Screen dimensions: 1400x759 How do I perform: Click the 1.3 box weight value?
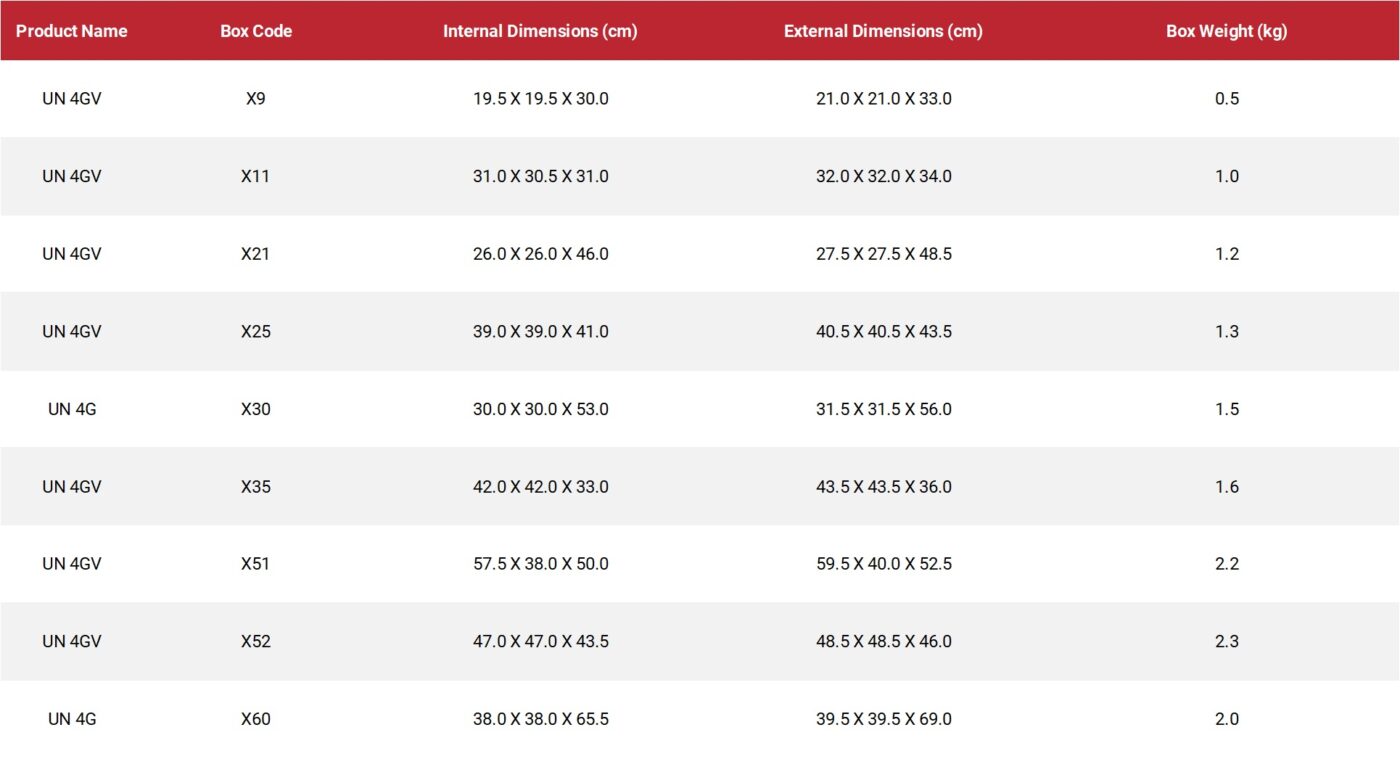pos(1227,331)
